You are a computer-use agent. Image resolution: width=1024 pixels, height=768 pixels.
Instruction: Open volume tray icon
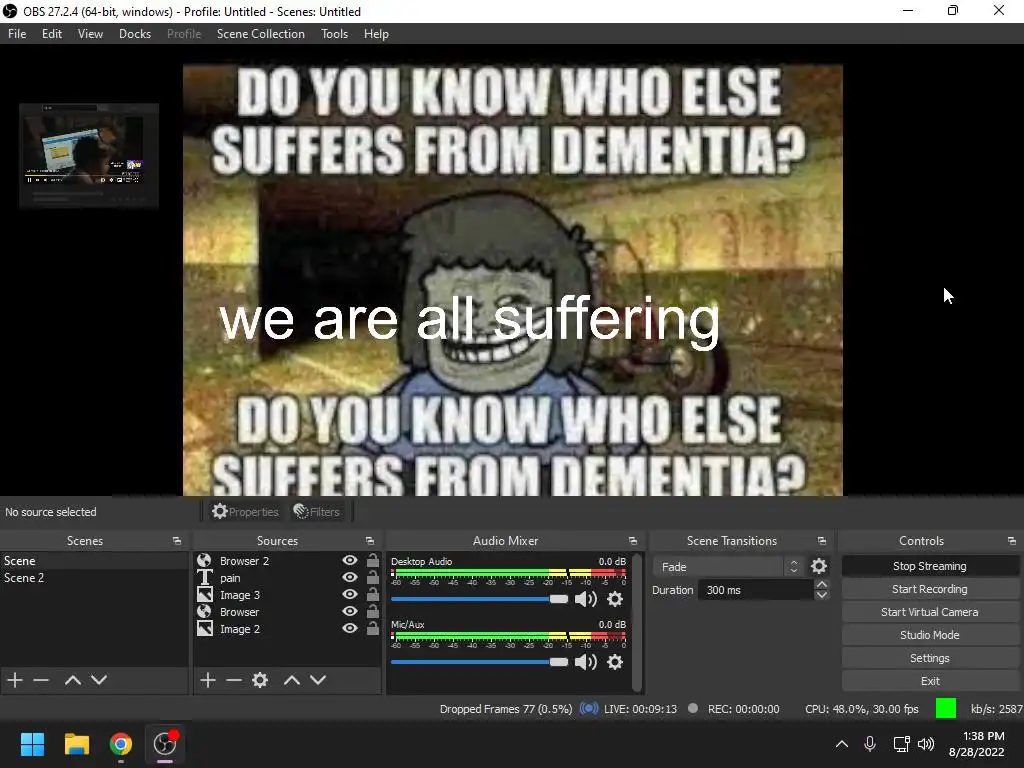(926, 744)
